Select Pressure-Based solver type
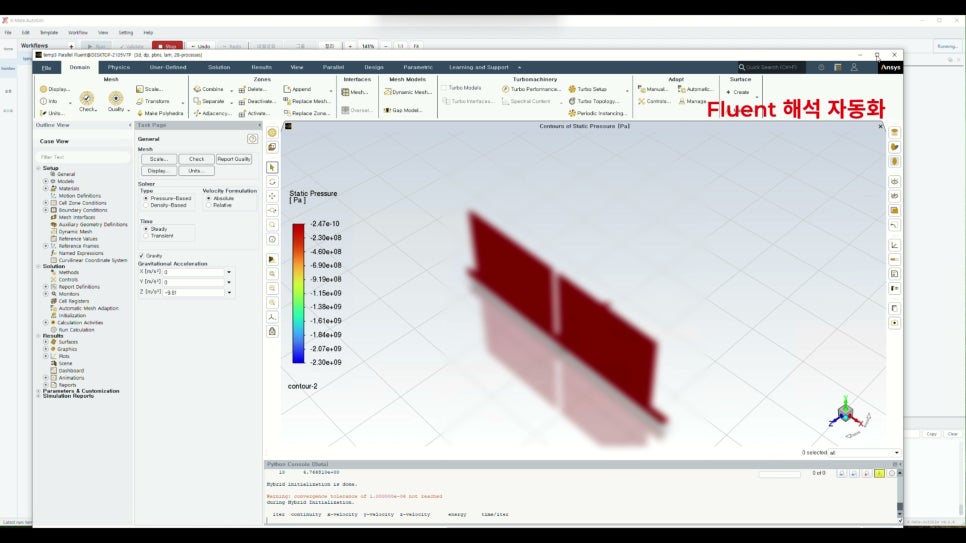Screen dimensions: 966x543 [146, 198]
